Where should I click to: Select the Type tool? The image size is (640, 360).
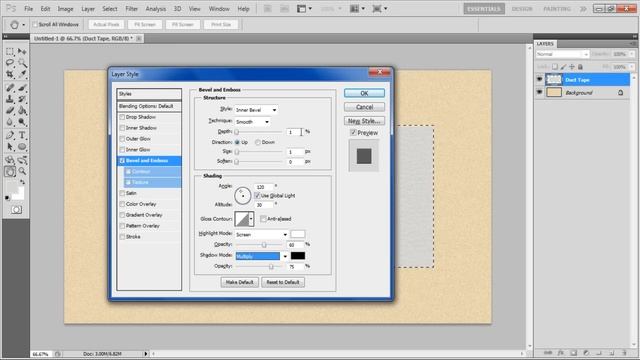22,135
